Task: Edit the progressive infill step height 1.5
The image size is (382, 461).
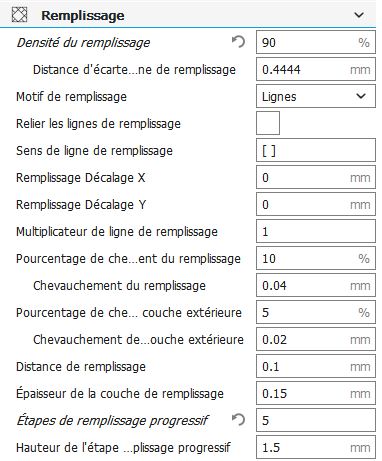Action: [316, 447]
